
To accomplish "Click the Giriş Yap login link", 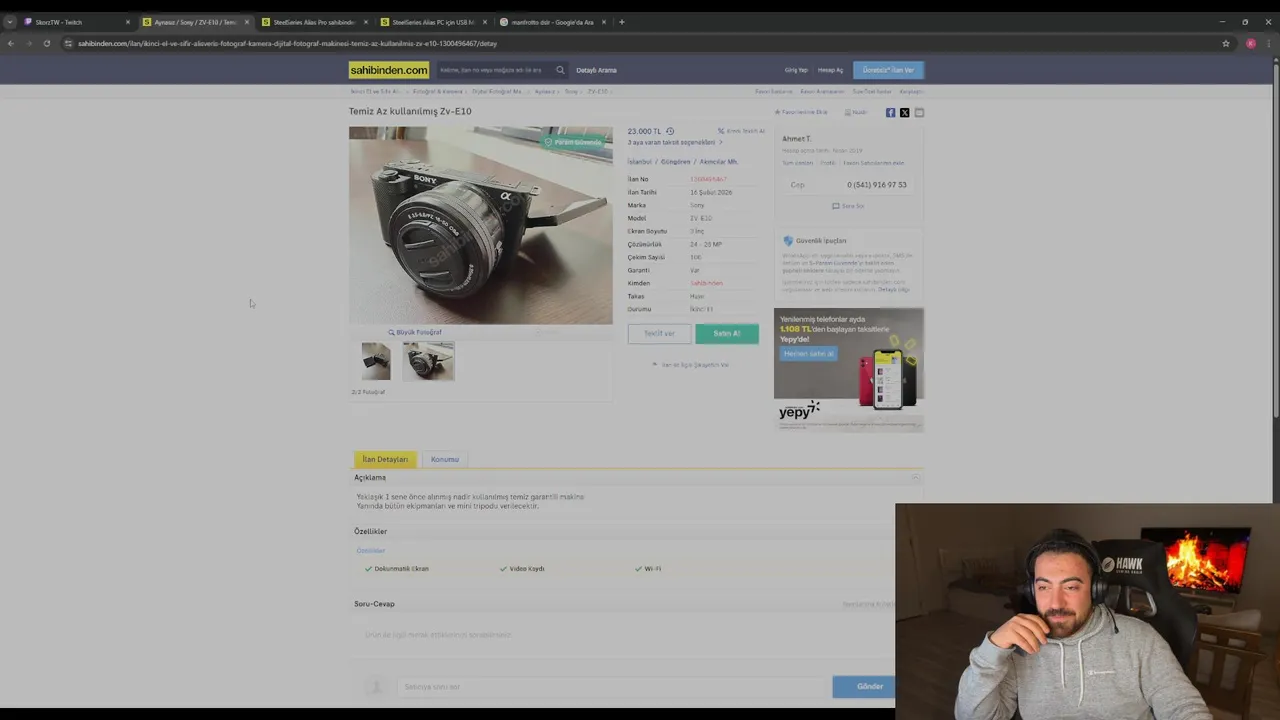I will click(796, 70).
